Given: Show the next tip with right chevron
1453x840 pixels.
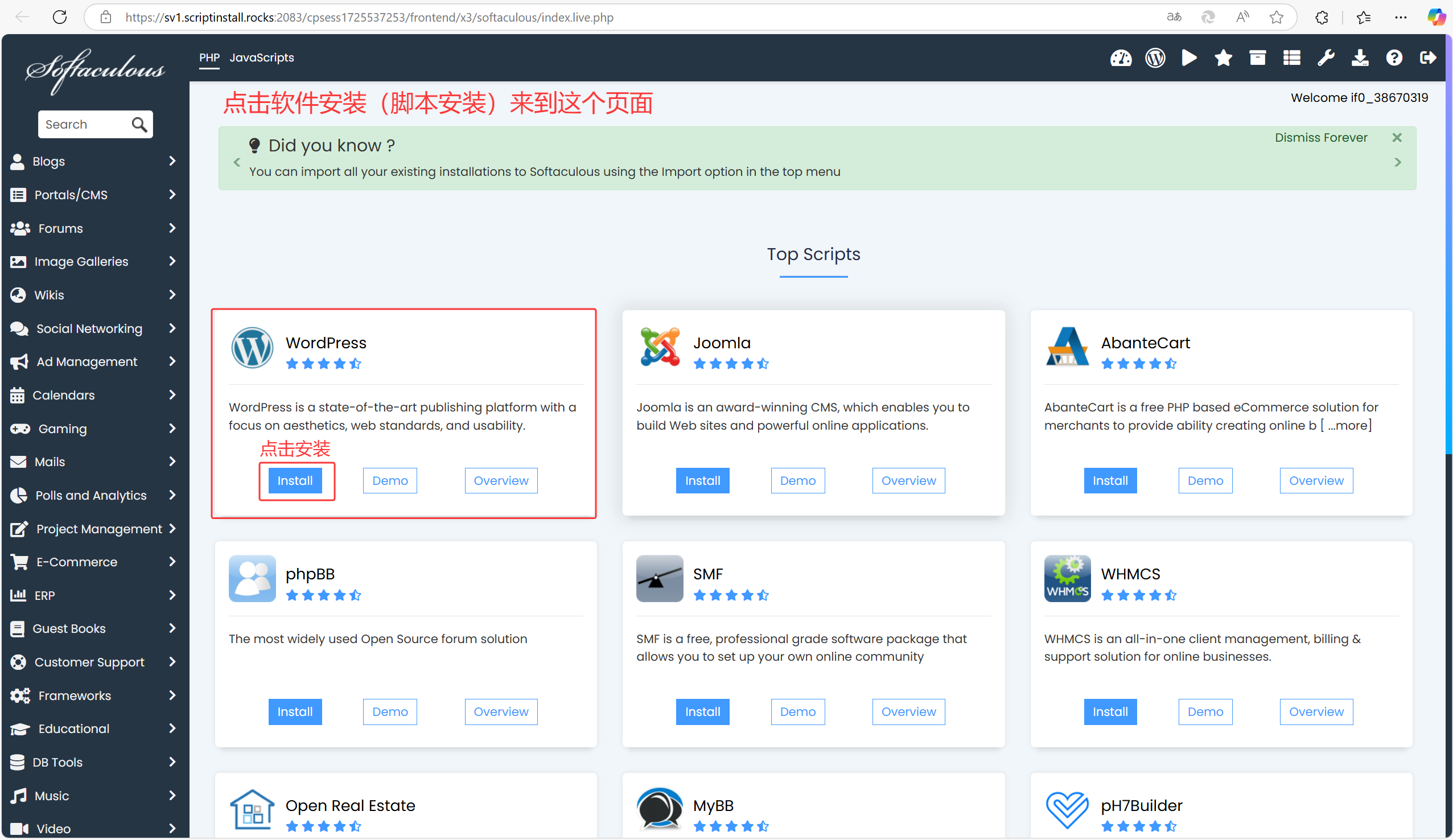Looking at the screenshot, I should pyautogui.click(x=1398, y=163).
